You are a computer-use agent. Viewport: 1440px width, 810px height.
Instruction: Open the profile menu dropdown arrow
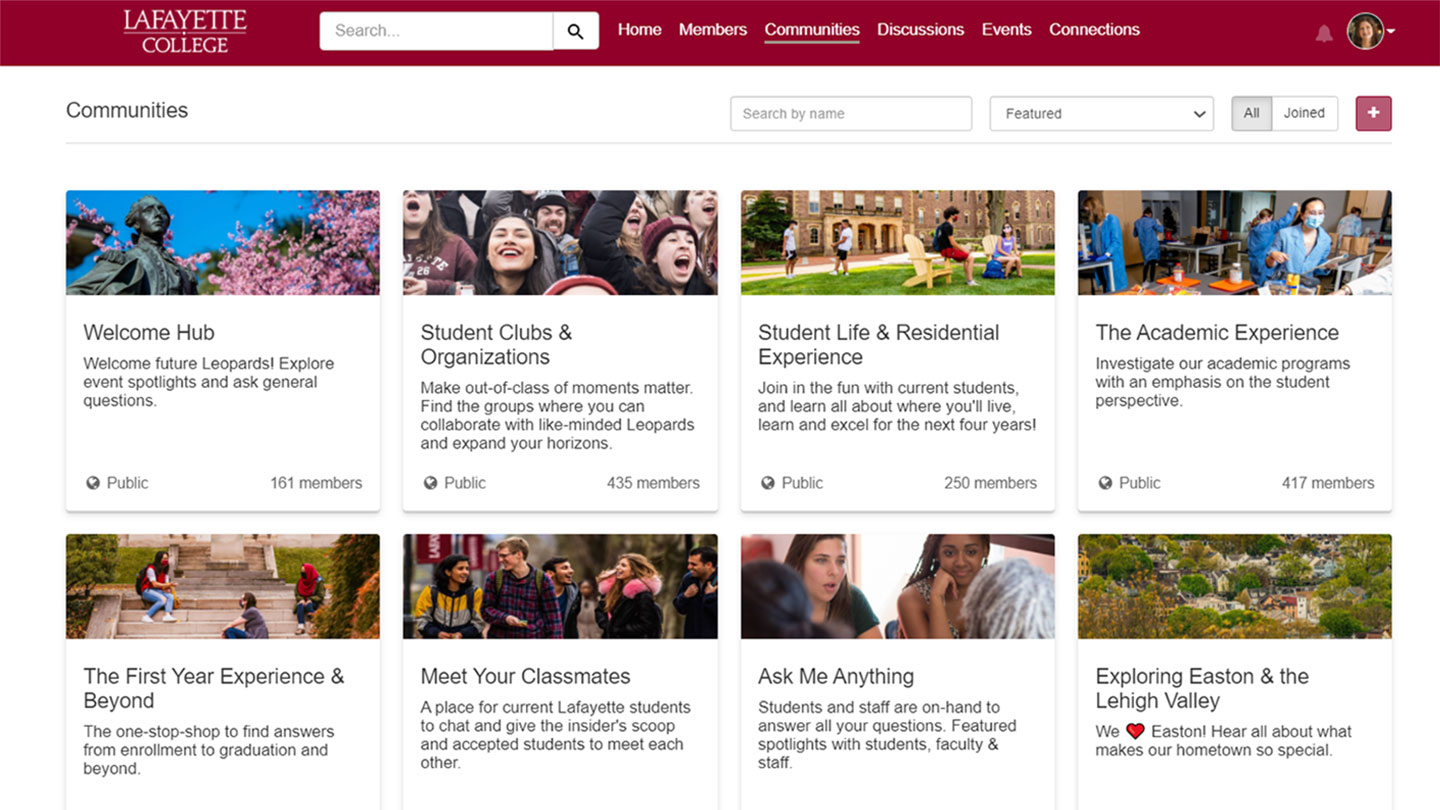(1391, 32)
